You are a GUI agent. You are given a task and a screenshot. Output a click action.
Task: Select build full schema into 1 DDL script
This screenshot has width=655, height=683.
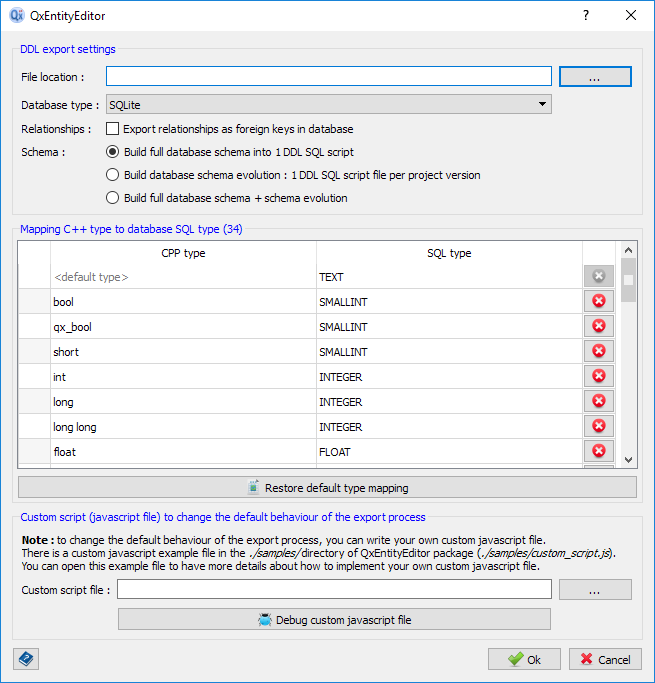pos(113,152)
